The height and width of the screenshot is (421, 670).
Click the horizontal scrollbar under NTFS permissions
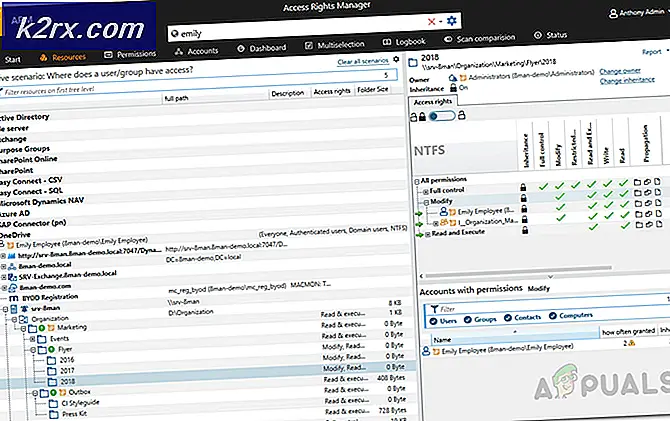tap(518, 271)
